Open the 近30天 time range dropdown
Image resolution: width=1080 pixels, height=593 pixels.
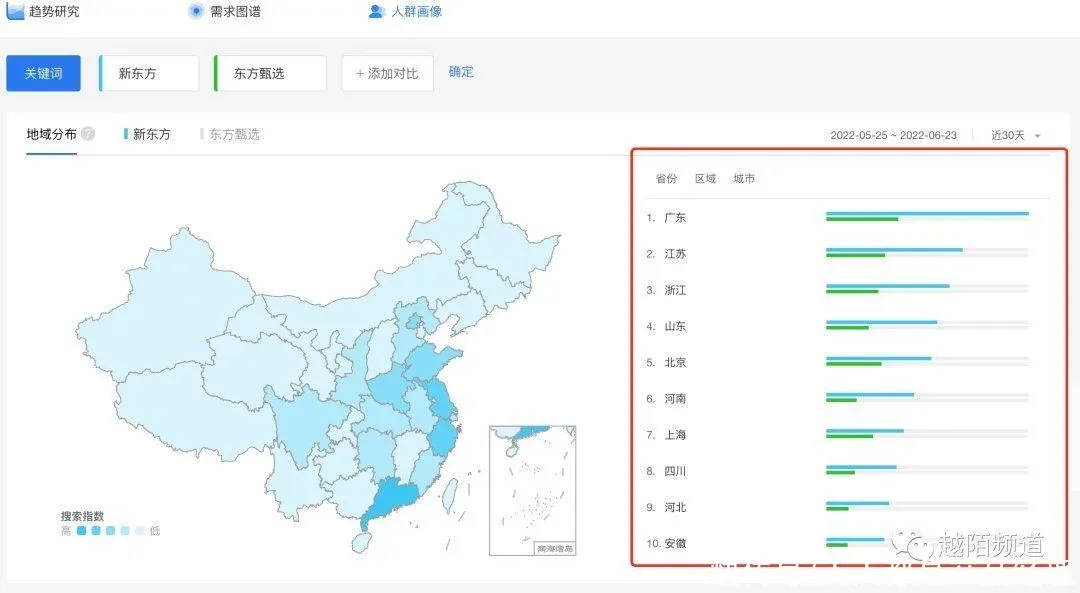(1013, 135)
